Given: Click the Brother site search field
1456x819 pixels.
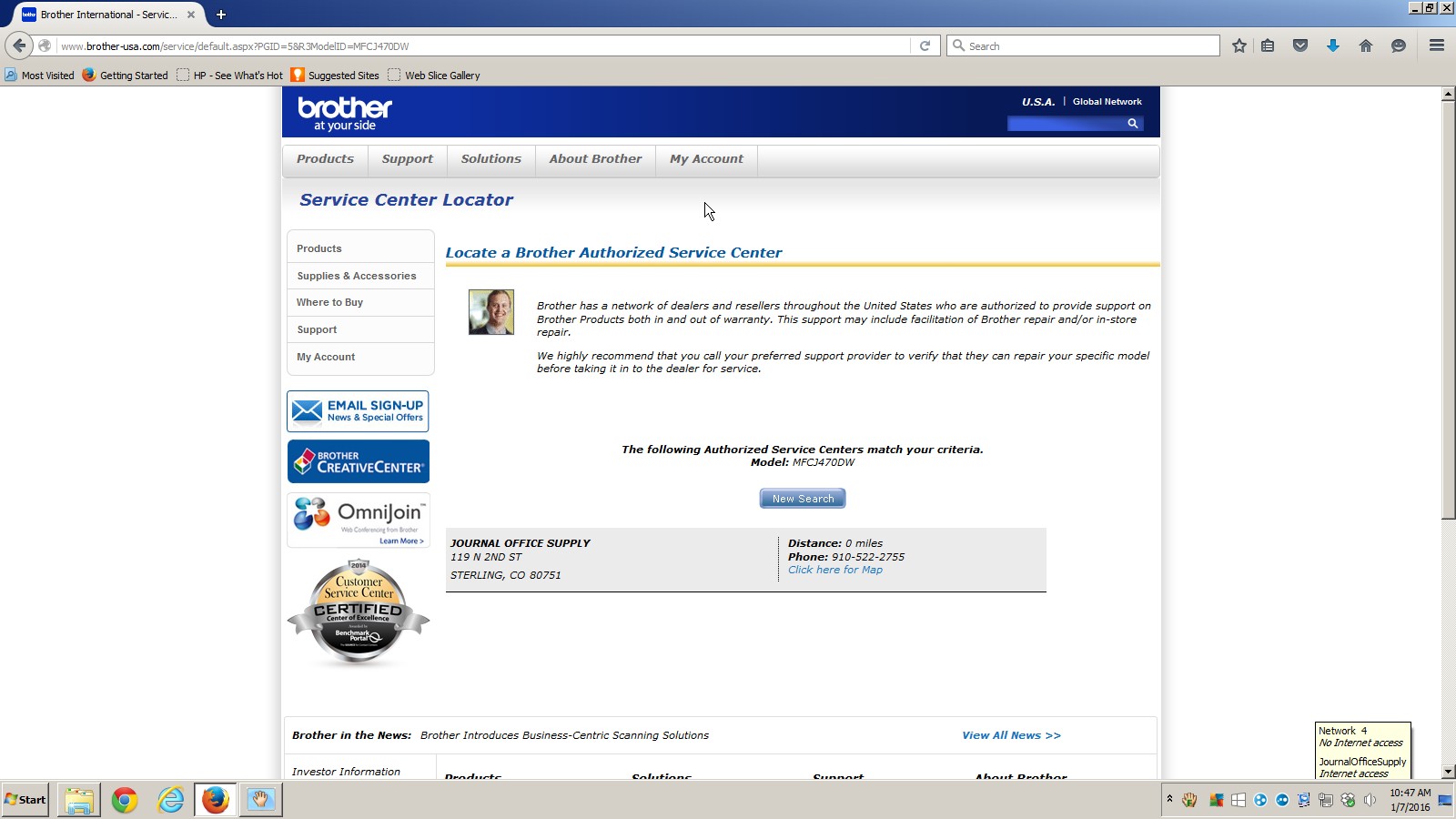Looking at the screenshot, I should tap(1066, 124).
